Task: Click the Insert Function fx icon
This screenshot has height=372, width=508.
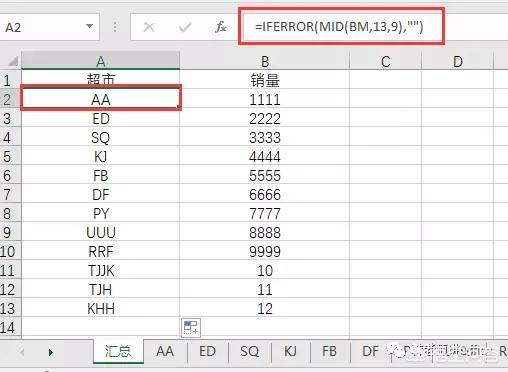Action: coord(221,27)
